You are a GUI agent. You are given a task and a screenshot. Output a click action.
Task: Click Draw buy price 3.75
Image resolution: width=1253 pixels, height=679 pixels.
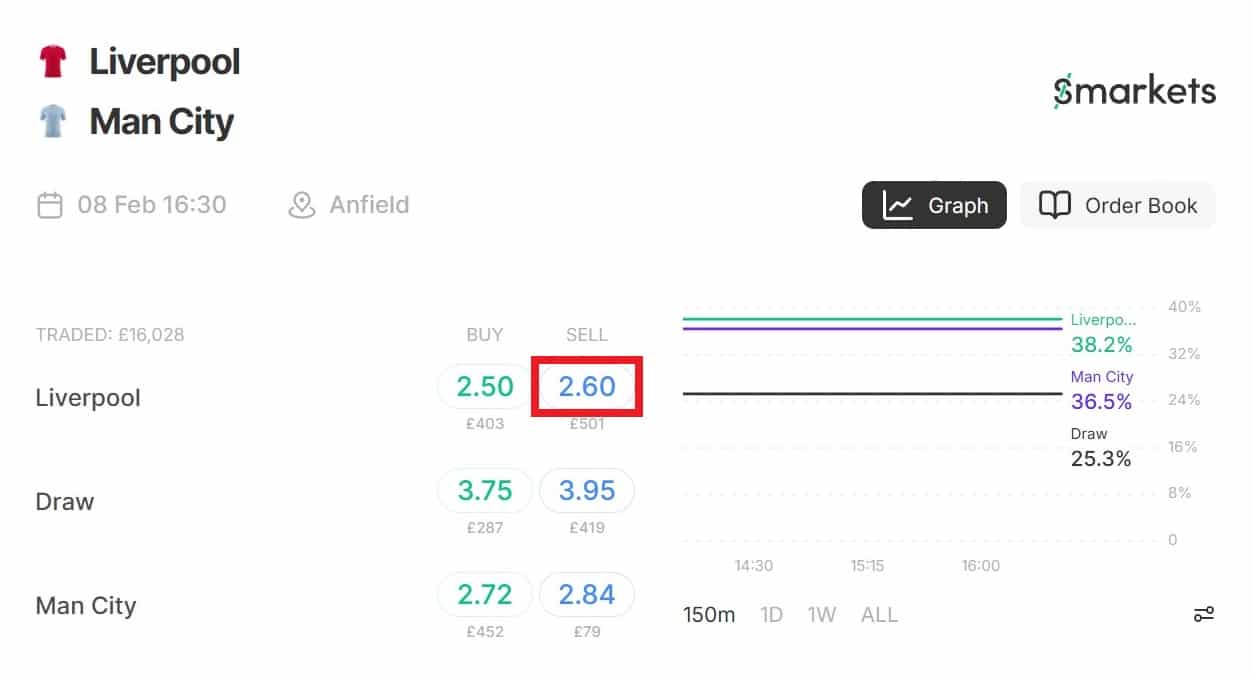[485, 491]
